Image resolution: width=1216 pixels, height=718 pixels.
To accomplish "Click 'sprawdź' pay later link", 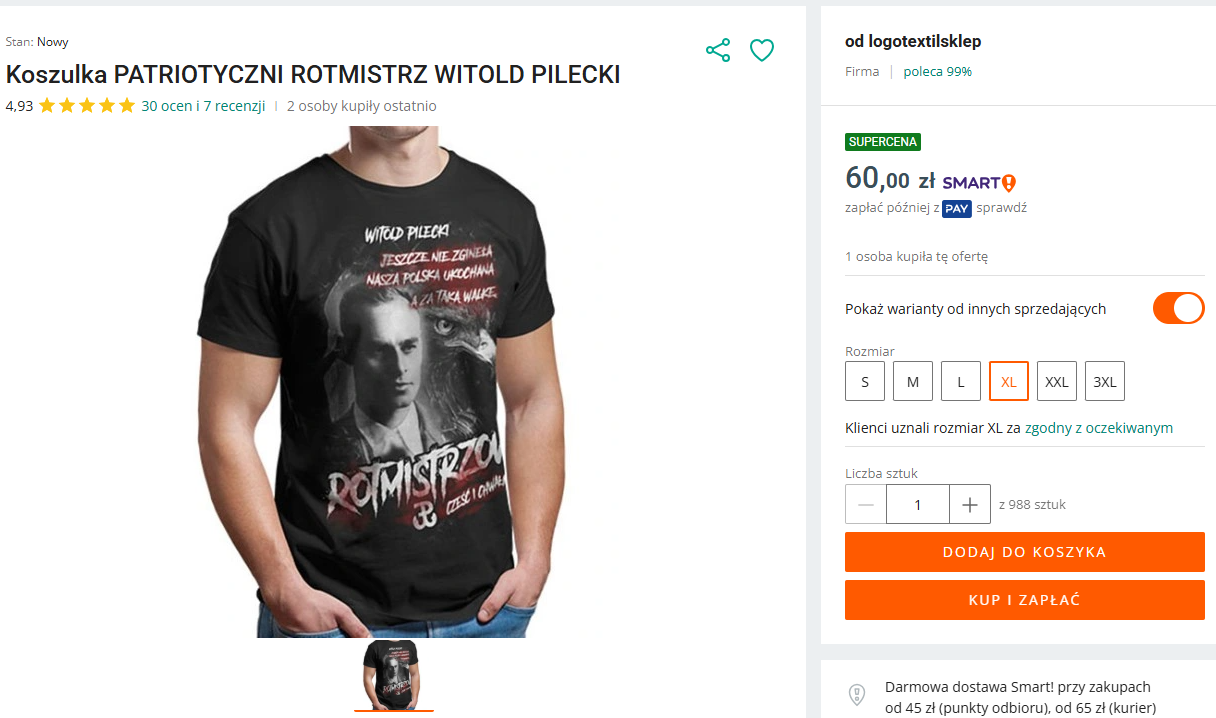I will click(x=1002, y=208).
